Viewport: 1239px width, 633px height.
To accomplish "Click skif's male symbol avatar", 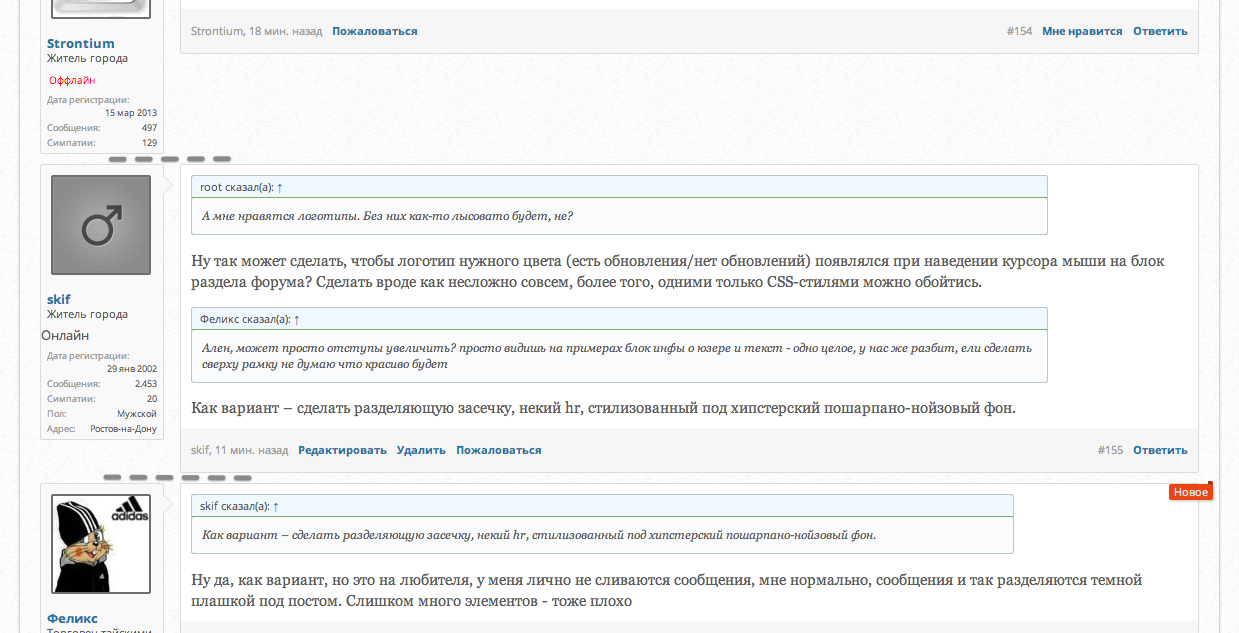I will pos(101,225).
